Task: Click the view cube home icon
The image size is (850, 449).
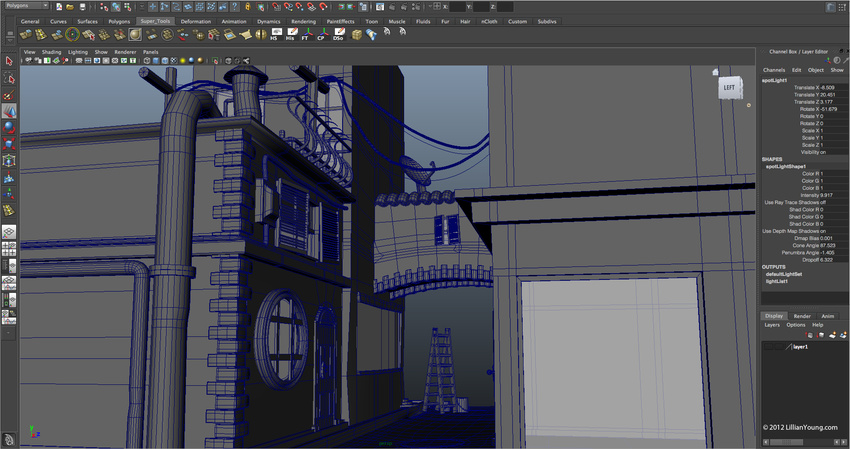Action: pyautogui.click(x=716, y=72)
